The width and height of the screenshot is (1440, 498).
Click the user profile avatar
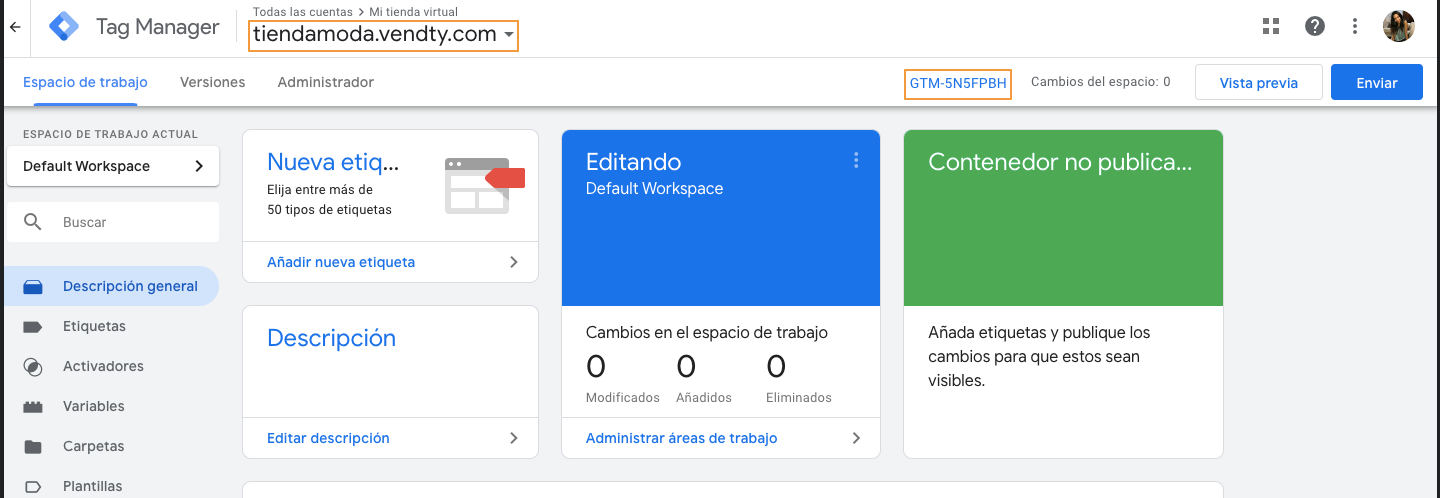click(x=1399, y=27)
